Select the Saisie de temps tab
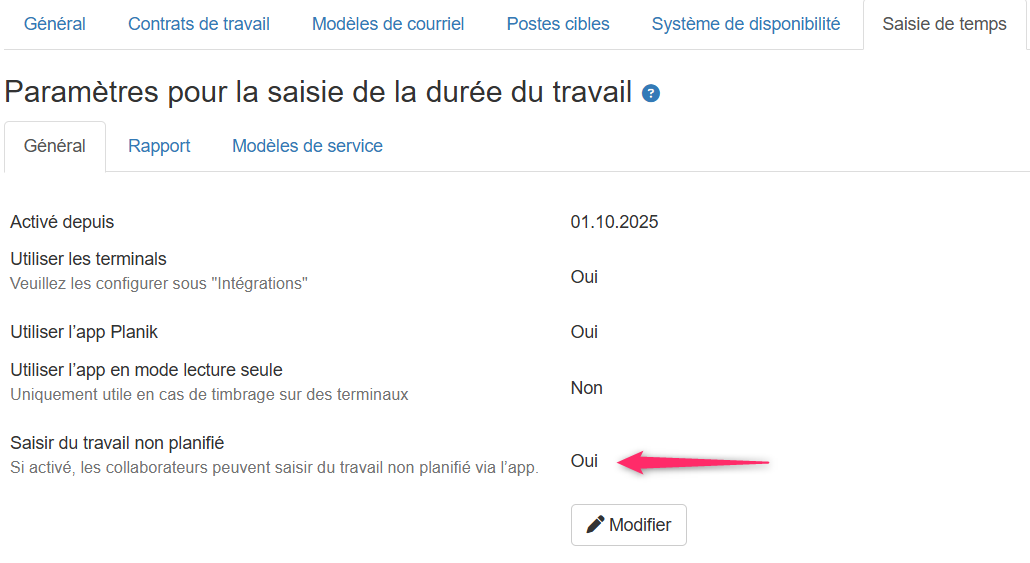The width and height of the screenshot is (1030, 563). [944, 24]
